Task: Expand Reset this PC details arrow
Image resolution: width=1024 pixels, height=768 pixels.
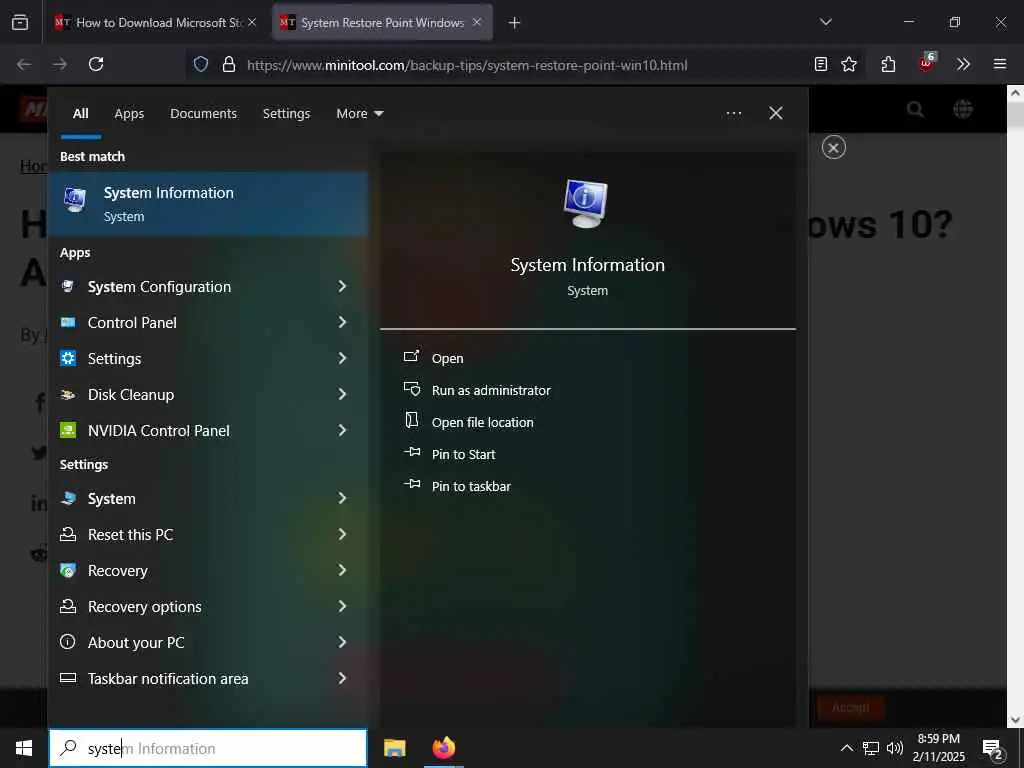Action: (342, 534)
